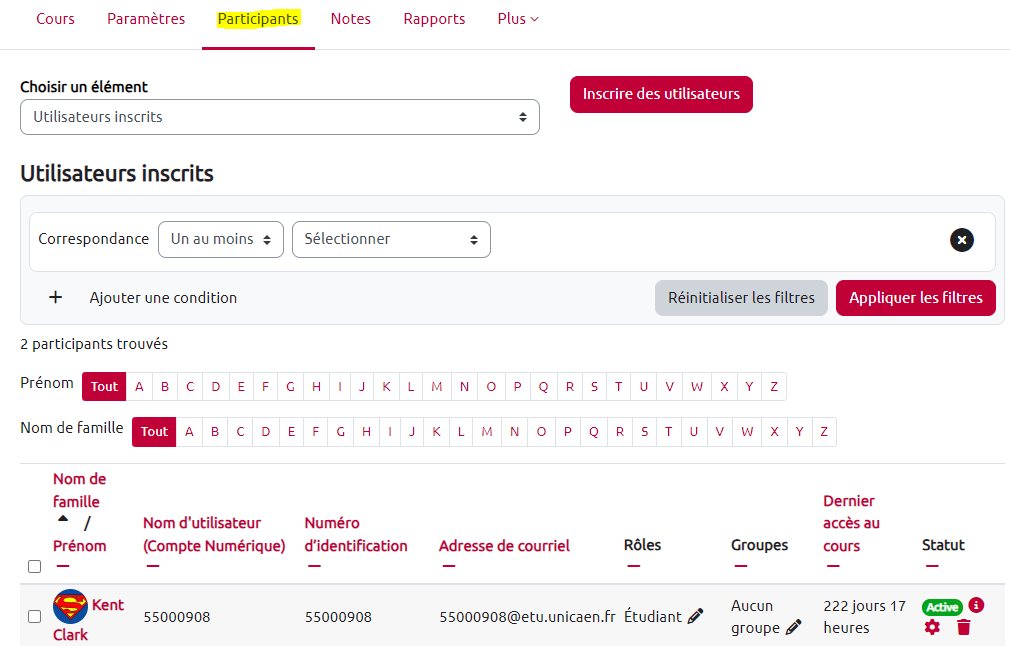
Task: Sort by Dernier accès au cours column
Action: coord(851,523)
